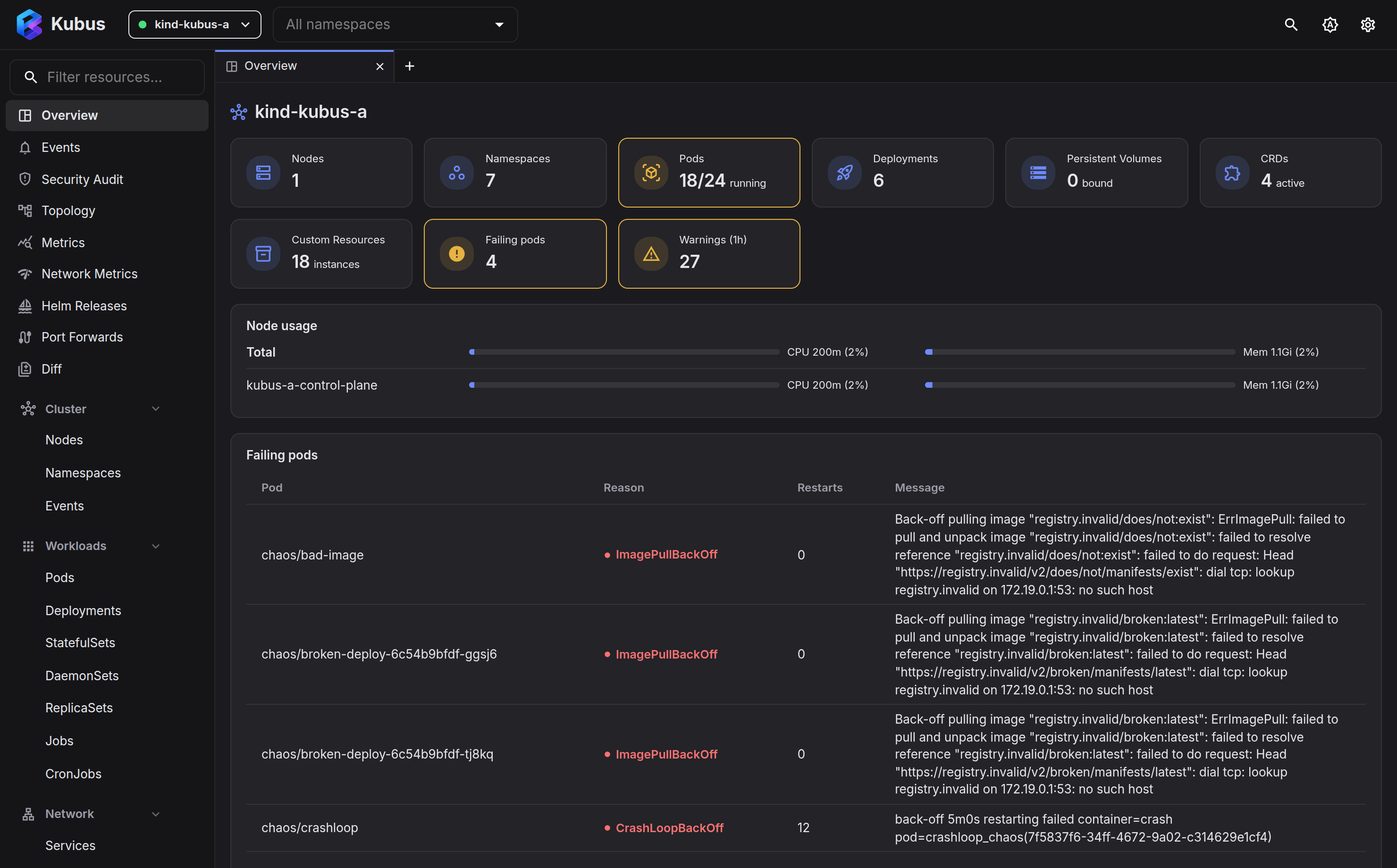Open Security Audit in the sidebar
The image size is (1397, 868).
click(x=108, y=179)
